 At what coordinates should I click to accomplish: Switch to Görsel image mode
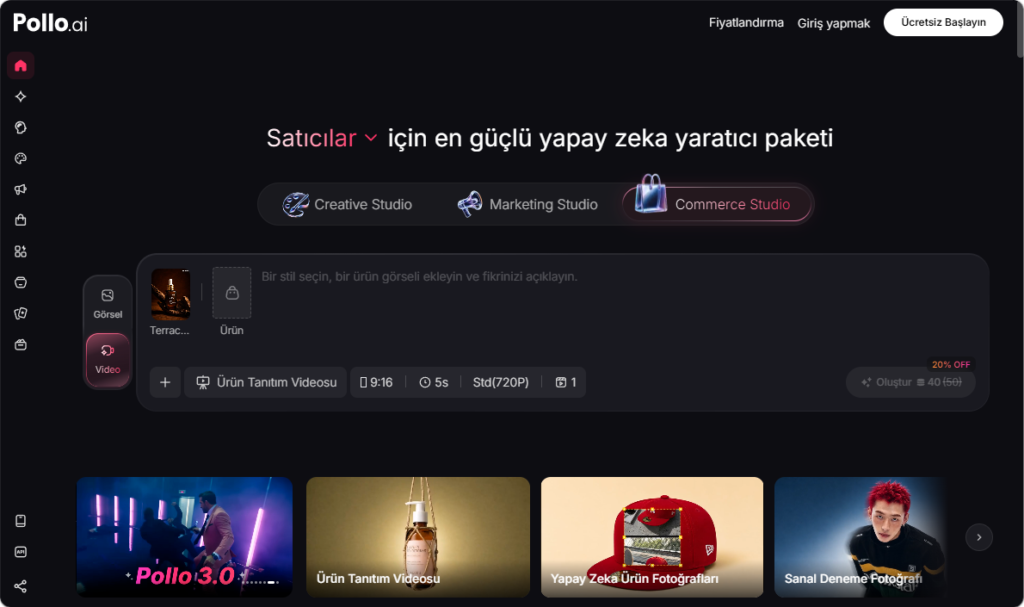pyautogui.click(x=108, y=304)
